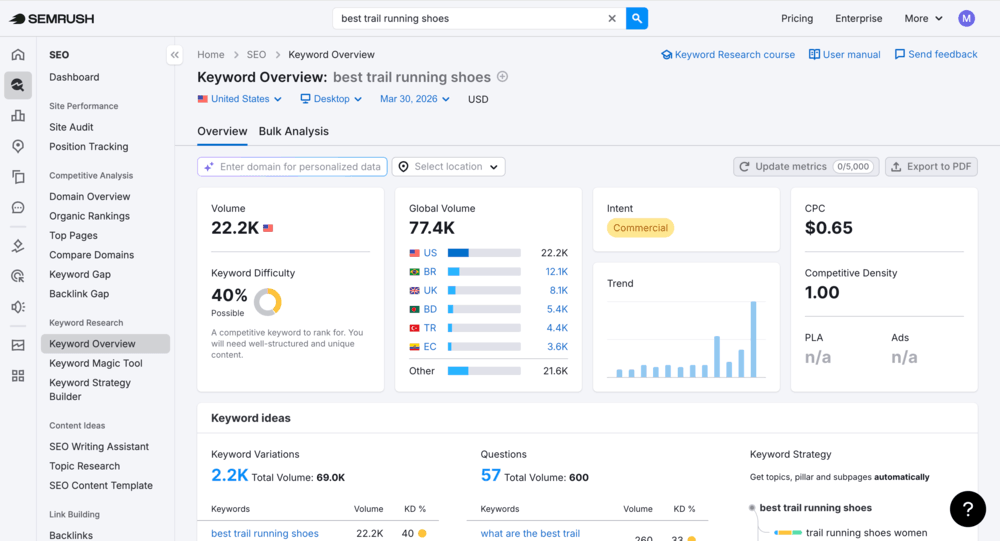
Task: Open Backlink Gap in the sidebar
Action: (79, 294)
